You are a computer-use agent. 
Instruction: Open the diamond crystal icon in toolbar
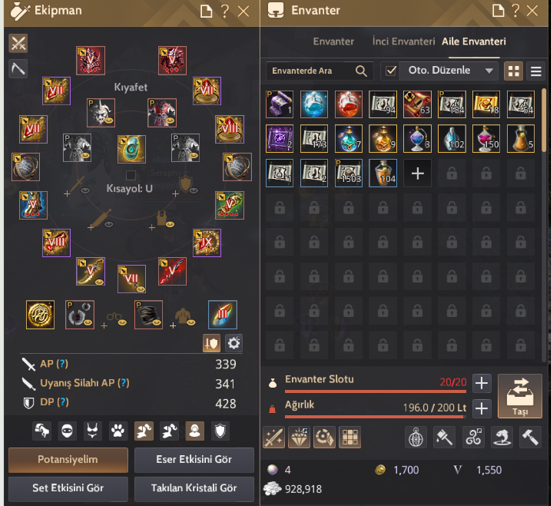click(299, 437)
